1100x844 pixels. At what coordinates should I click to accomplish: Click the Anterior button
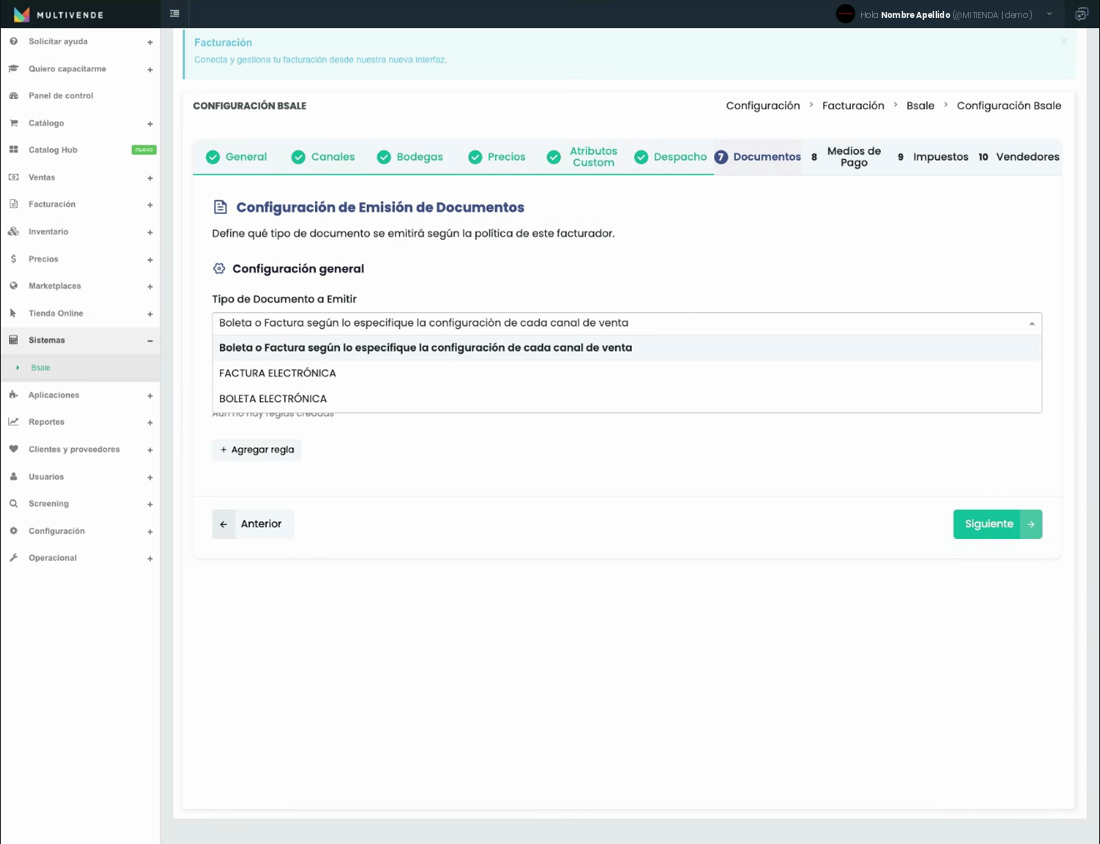[x=253, y=524]
